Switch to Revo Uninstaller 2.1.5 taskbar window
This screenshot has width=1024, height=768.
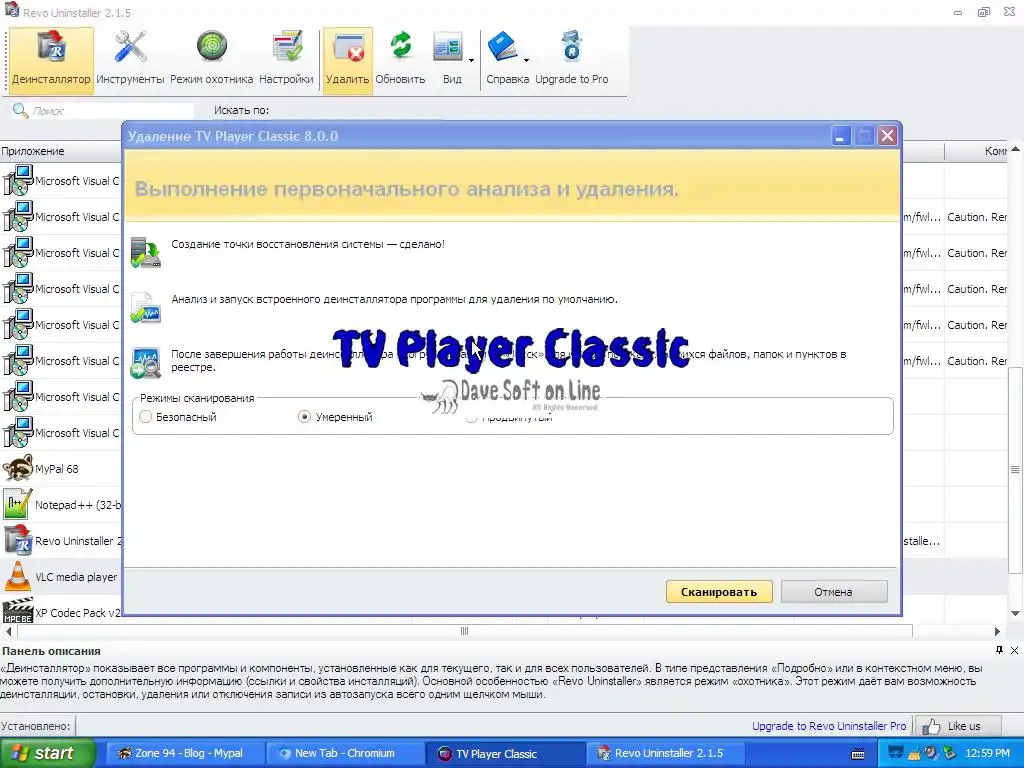pos(664,753)
